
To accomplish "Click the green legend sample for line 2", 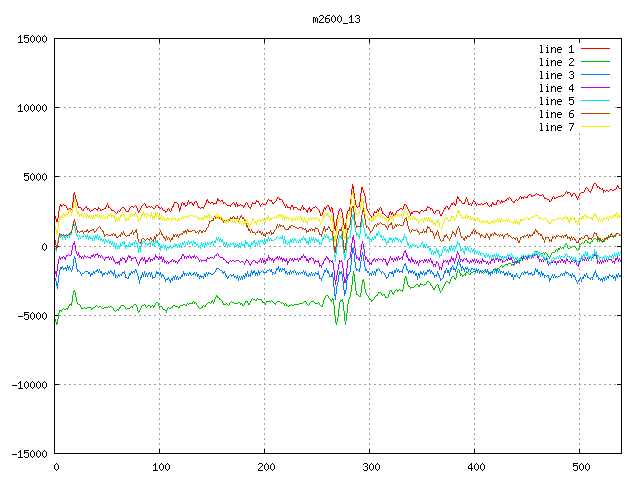I will (x=595, y=62).
